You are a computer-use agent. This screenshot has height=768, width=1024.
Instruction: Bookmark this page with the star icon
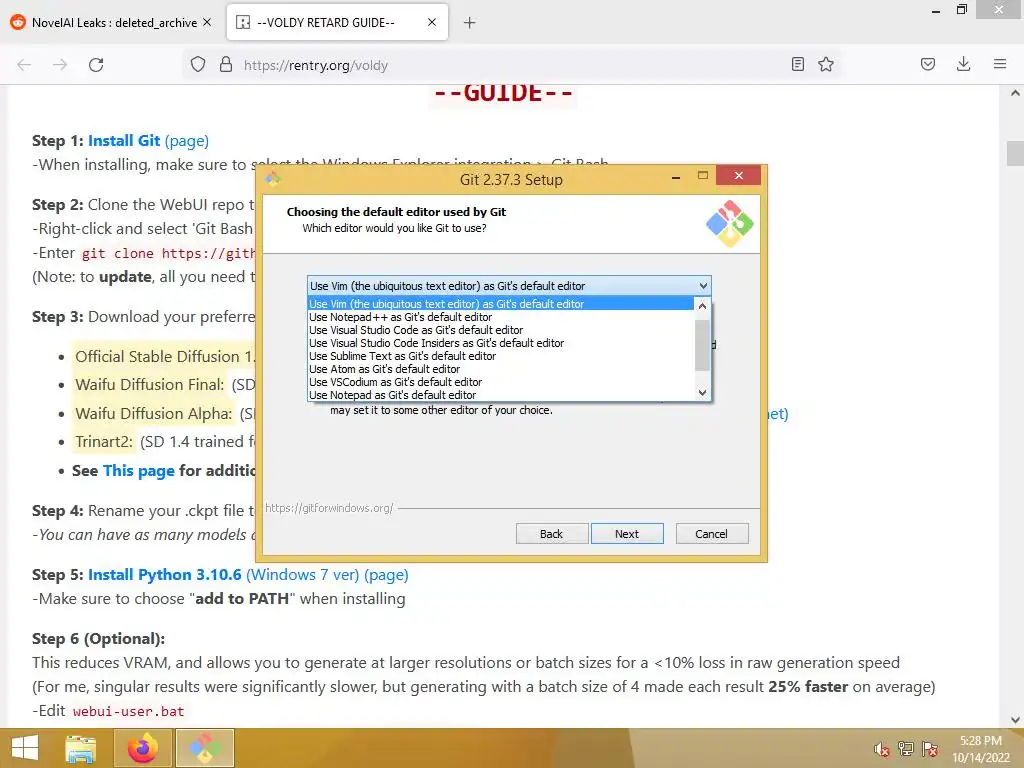826,64
